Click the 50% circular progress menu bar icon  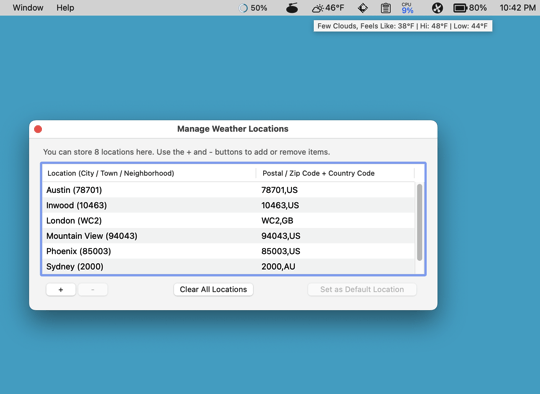click(253, 8)
